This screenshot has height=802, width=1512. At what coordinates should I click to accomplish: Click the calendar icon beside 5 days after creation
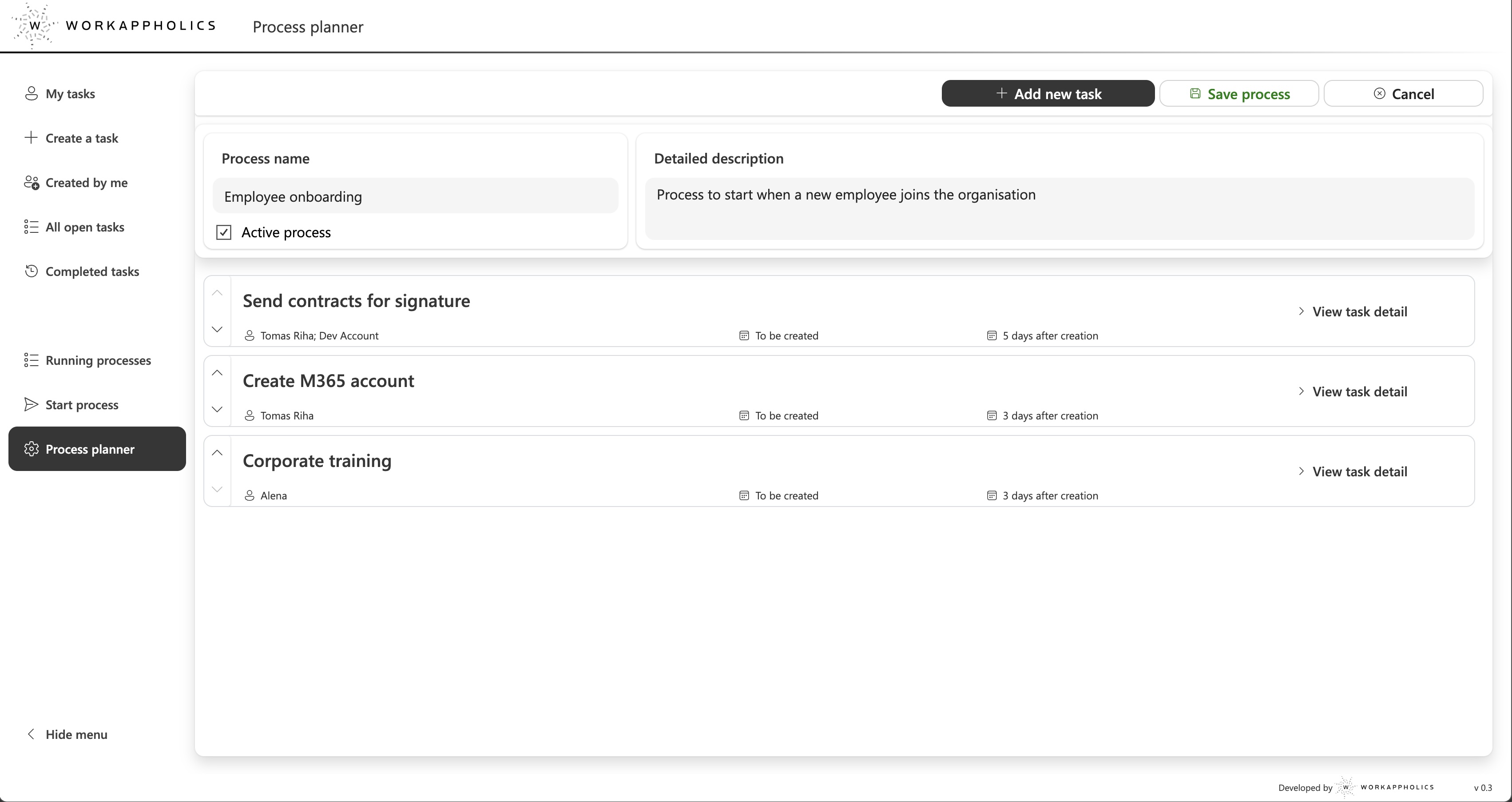(x=992, y=335)
